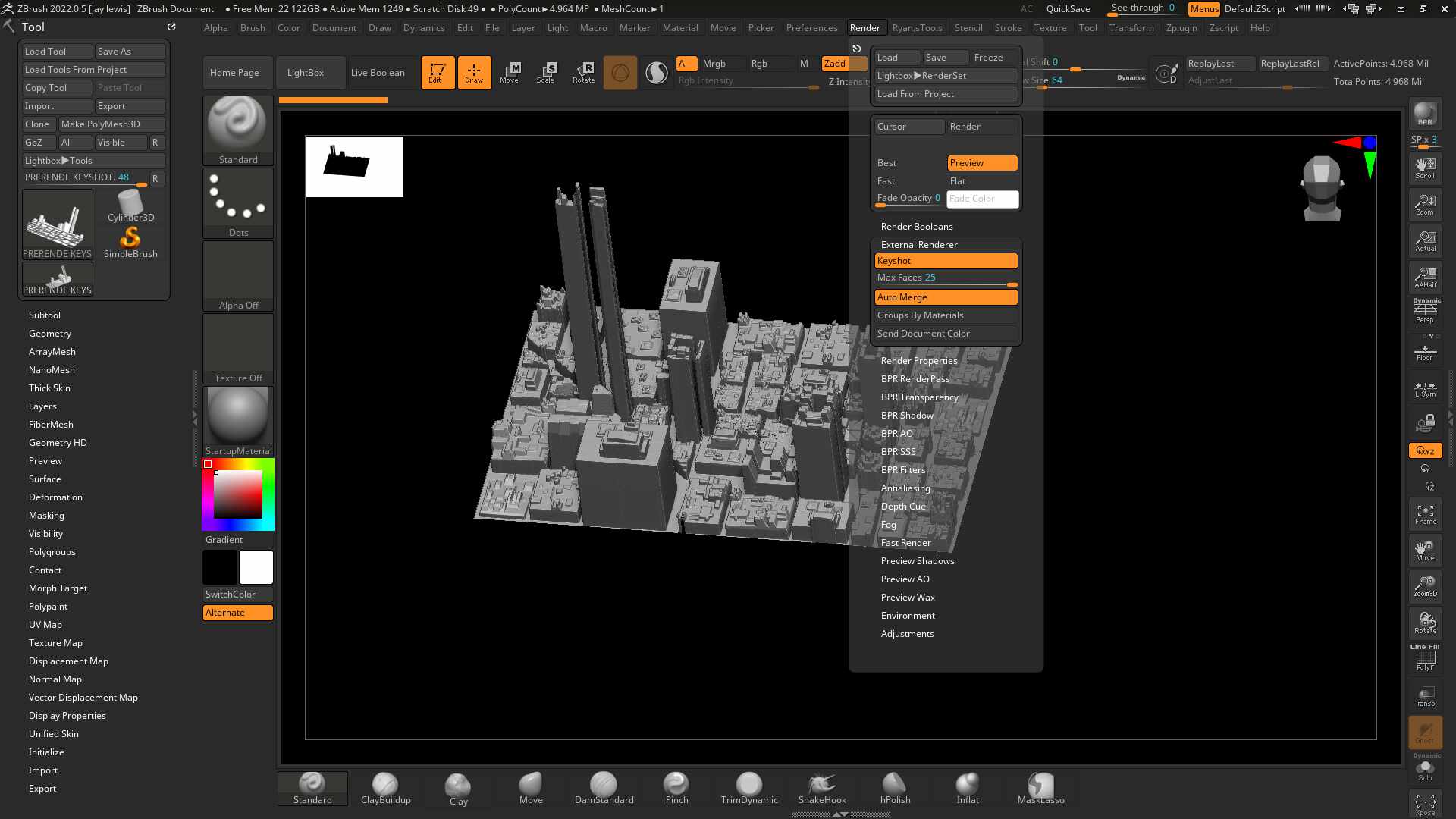Toggle PolyF line fill display
This screenshot has height=819, width=1456.
point(1425,658)
